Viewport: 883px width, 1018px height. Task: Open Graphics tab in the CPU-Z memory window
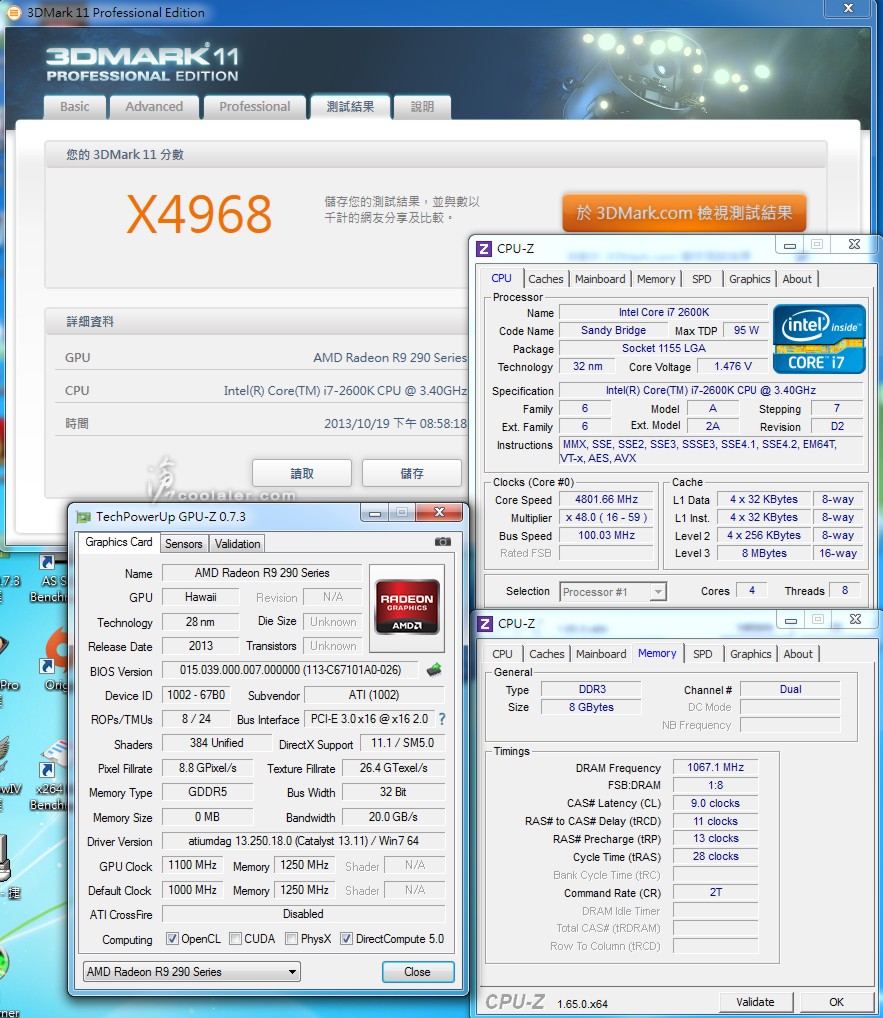tap(751, 654)
